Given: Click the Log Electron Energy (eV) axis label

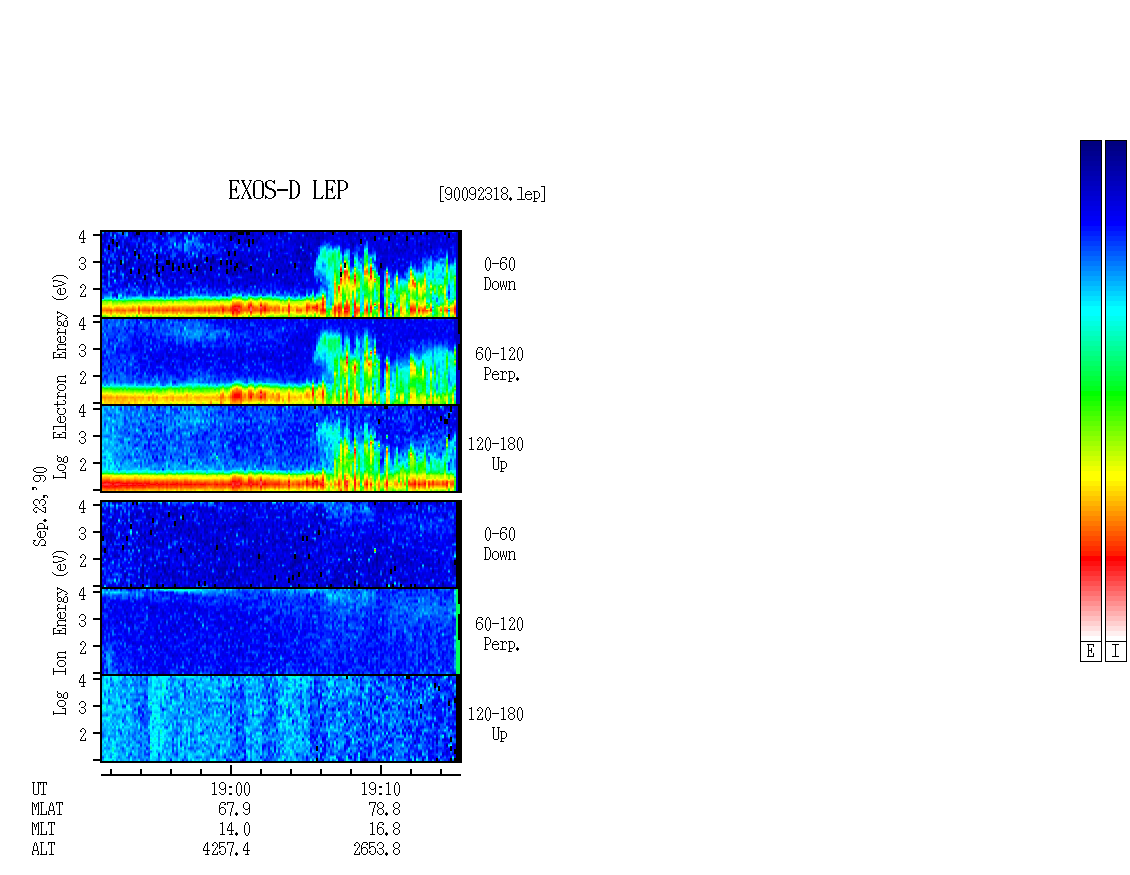Looking at the screenshot, I should click(x=60, y=376).
